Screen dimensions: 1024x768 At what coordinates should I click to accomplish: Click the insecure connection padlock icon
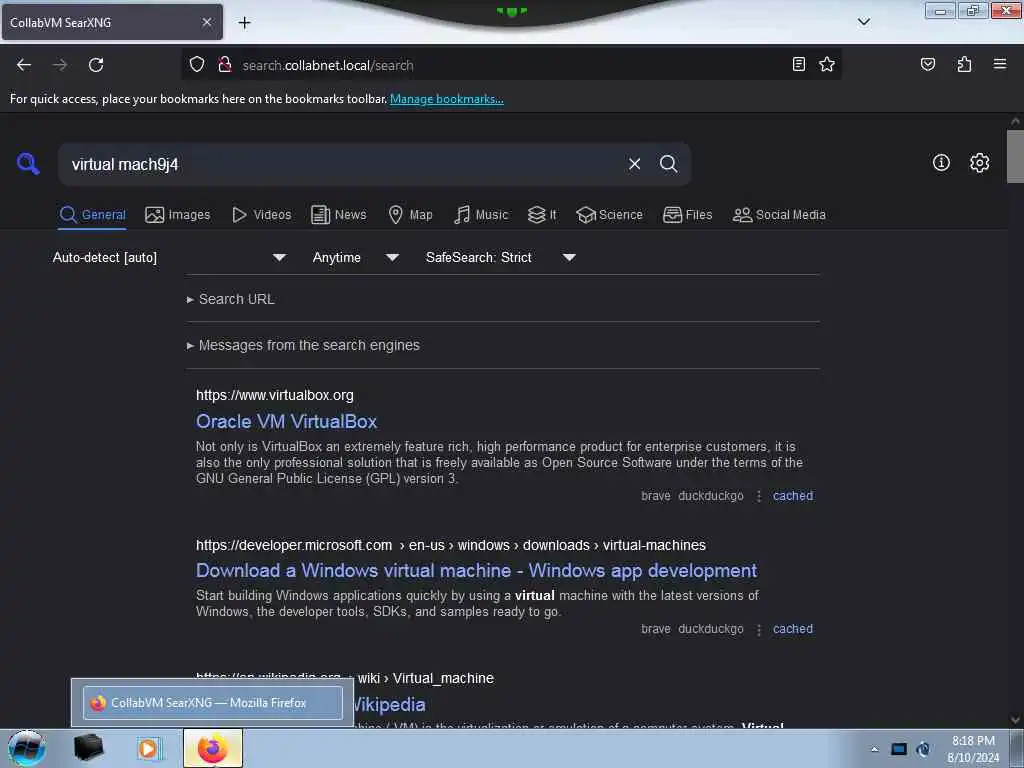point(225,64)
